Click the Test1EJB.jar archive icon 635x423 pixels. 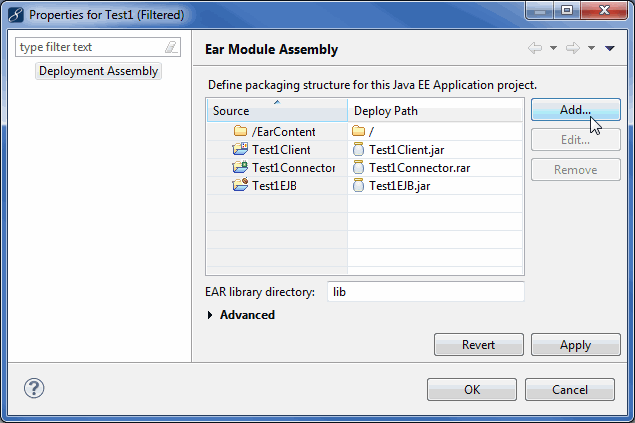[359, 185]
